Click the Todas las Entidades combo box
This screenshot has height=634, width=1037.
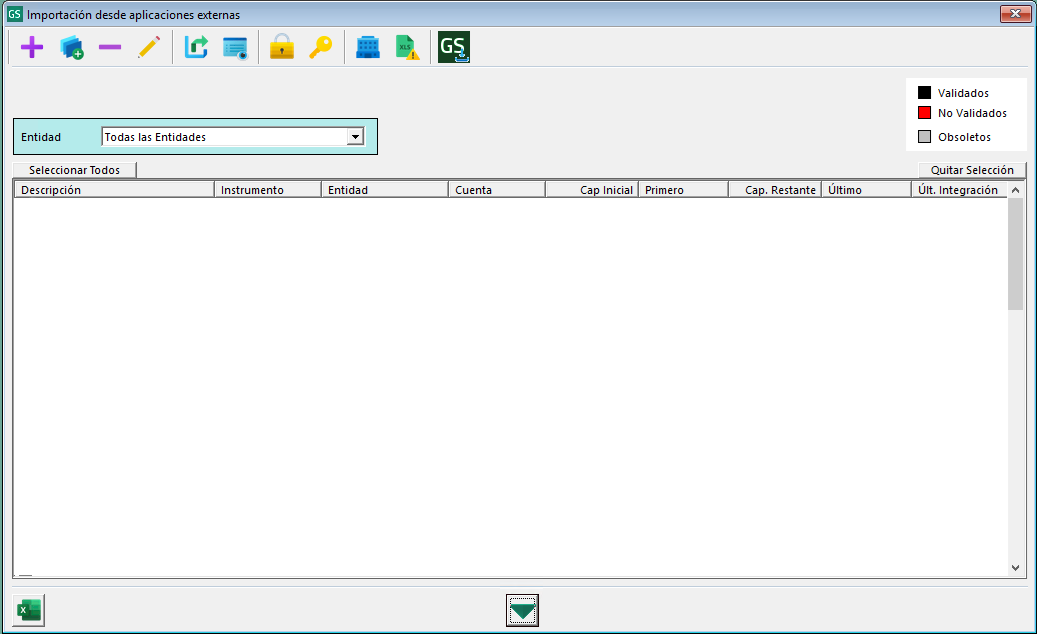[x=233, y=137]
